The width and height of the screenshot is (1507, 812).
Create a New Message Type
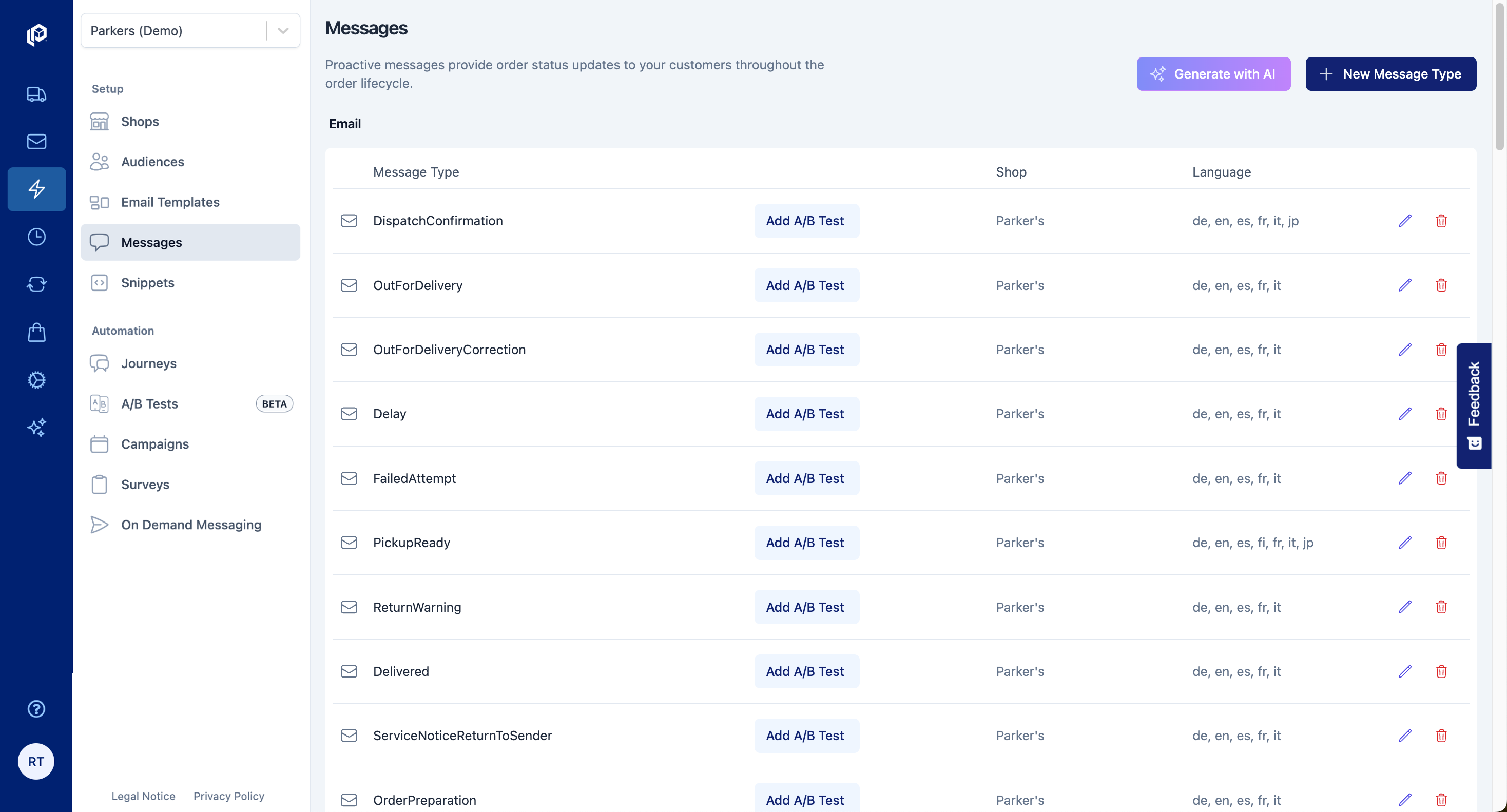click(x=1390, y=74)
